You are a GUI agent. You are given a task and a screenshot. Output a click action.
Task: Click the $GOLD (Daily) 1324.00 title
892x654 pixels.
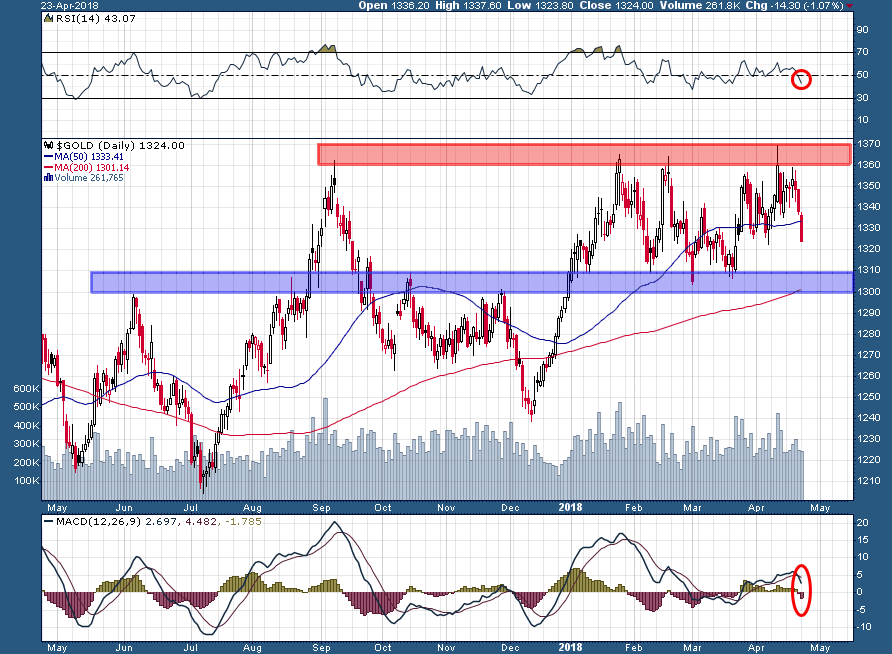[x=120, y=146]
